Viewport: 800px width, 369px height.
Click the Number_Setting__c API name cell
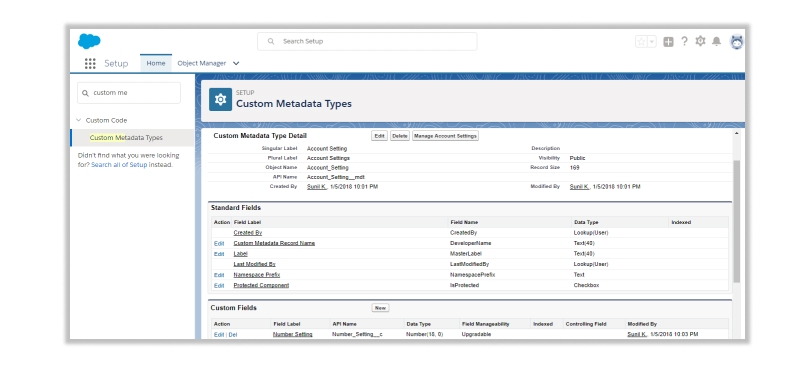coord(358,335)
